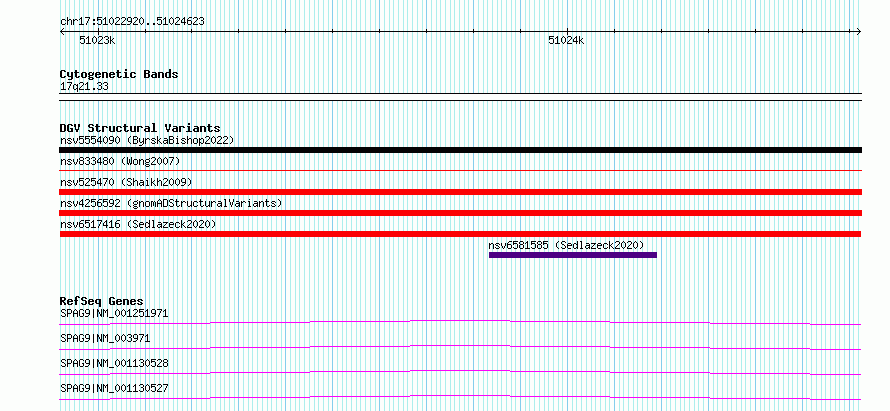Click the 17q21.33 cytogenetic band bar
The width and height of the screenshot is (890, 411).
[x=460, y=97]
